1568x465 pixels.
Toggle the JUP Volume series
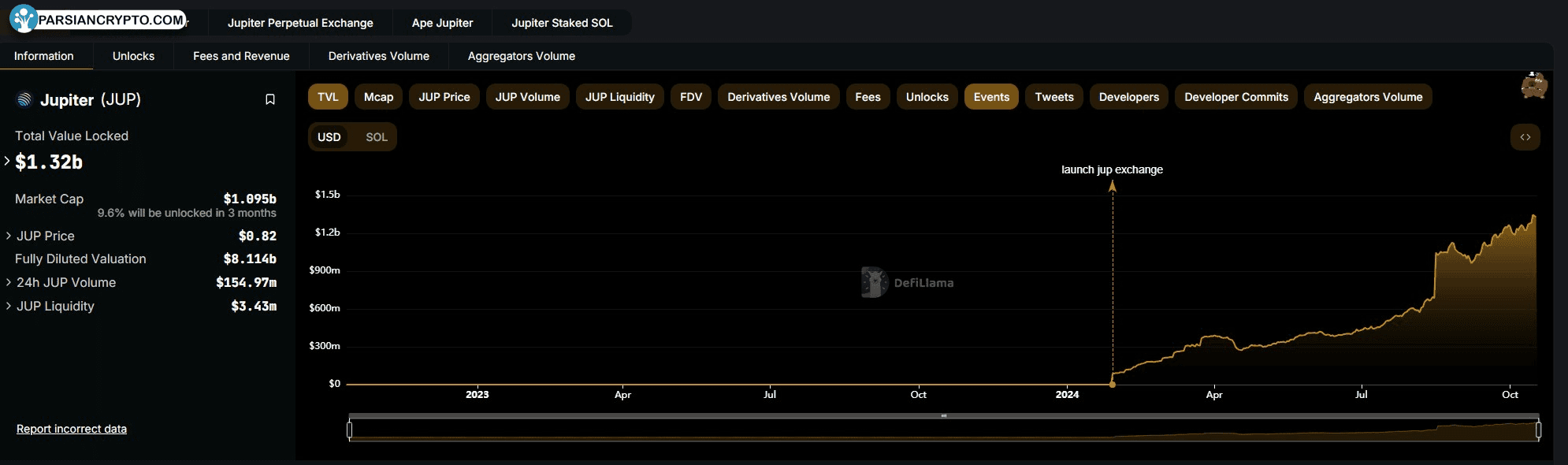click(528, 97)
